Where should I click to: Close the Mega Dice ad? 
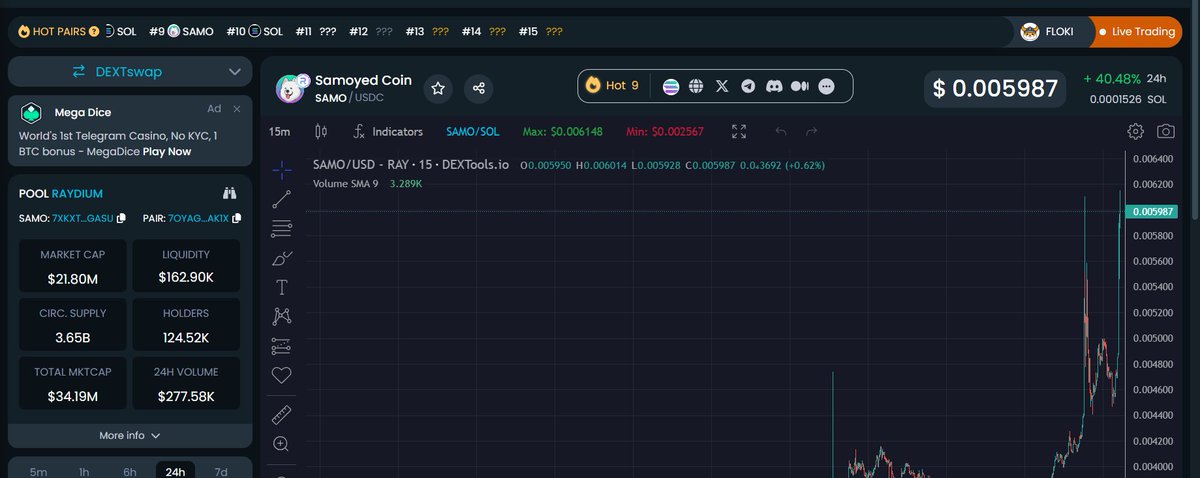tap(237, 108)
